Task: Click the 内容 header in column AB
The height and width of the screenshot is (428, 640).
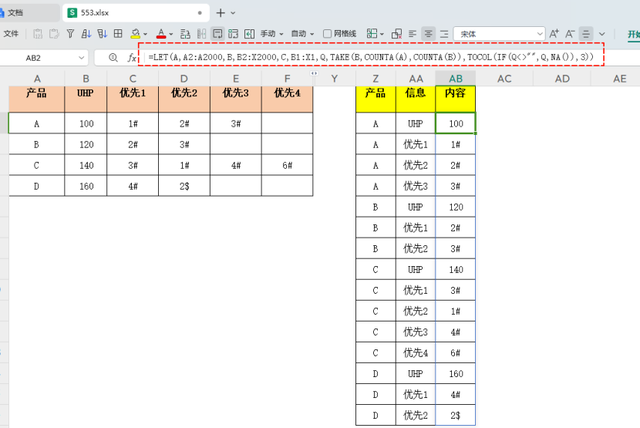Action: pos(456,99)
